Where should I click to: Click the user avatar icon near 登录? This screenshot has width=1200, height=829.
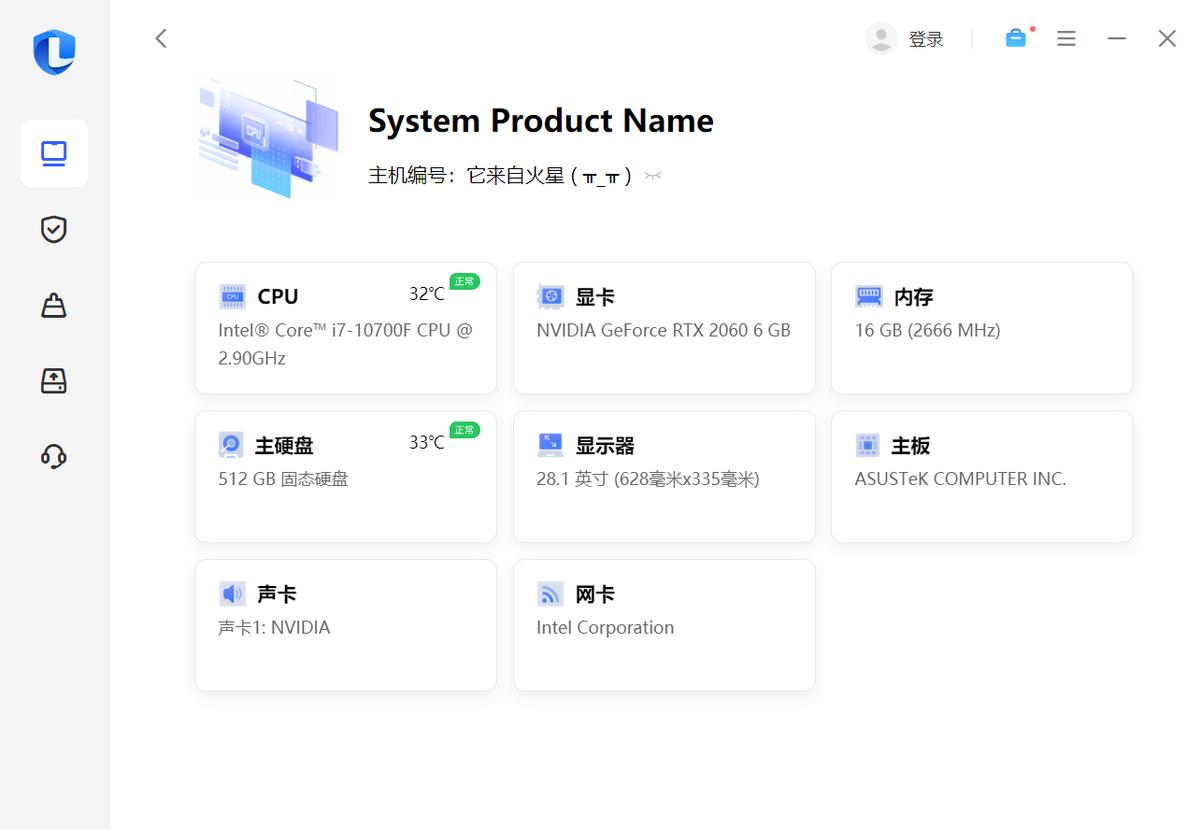[x=881, y=38]
